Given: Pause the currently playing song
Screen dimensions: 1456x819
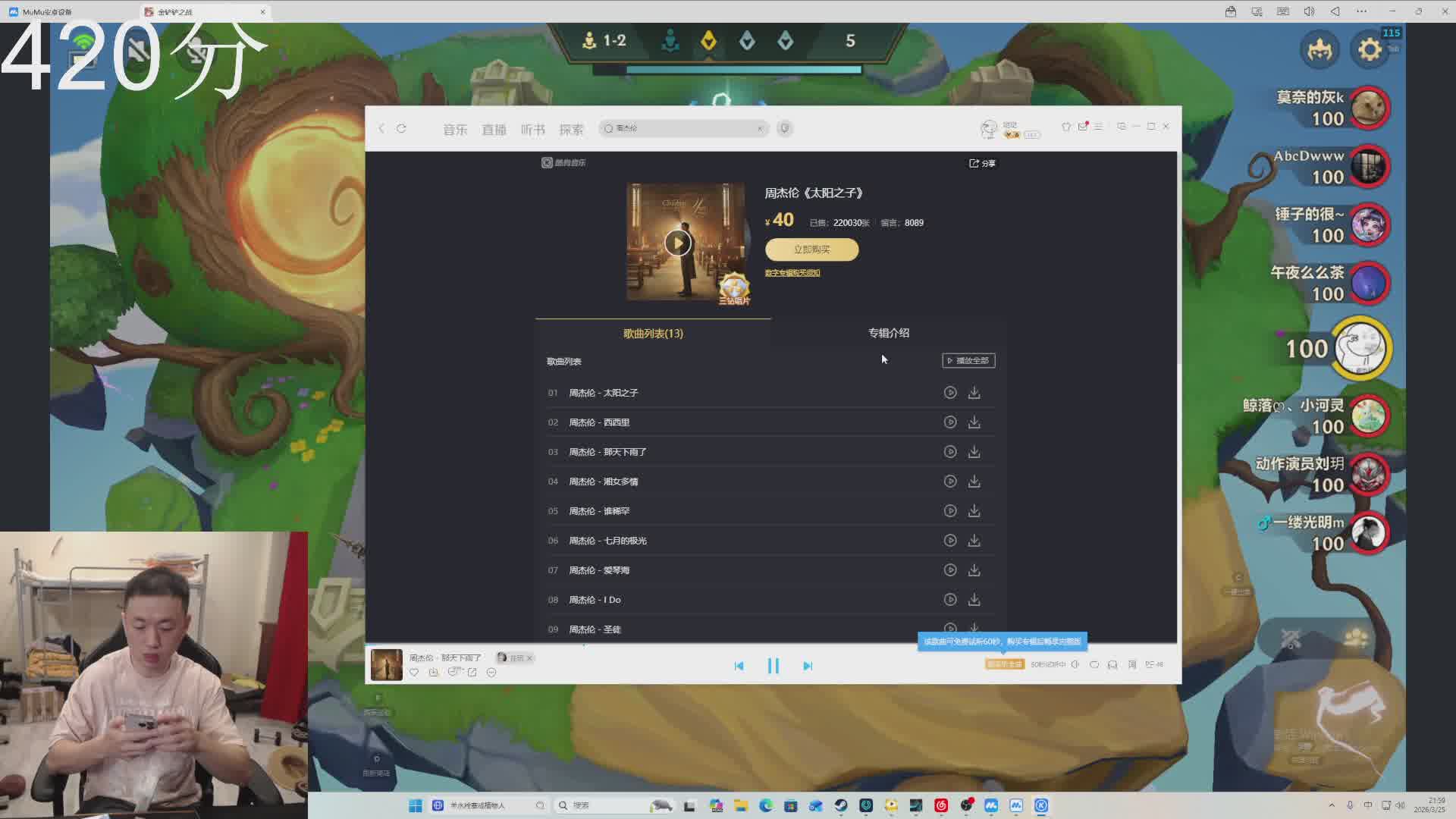Looking at the screenshot, I should tap(773, 666).
